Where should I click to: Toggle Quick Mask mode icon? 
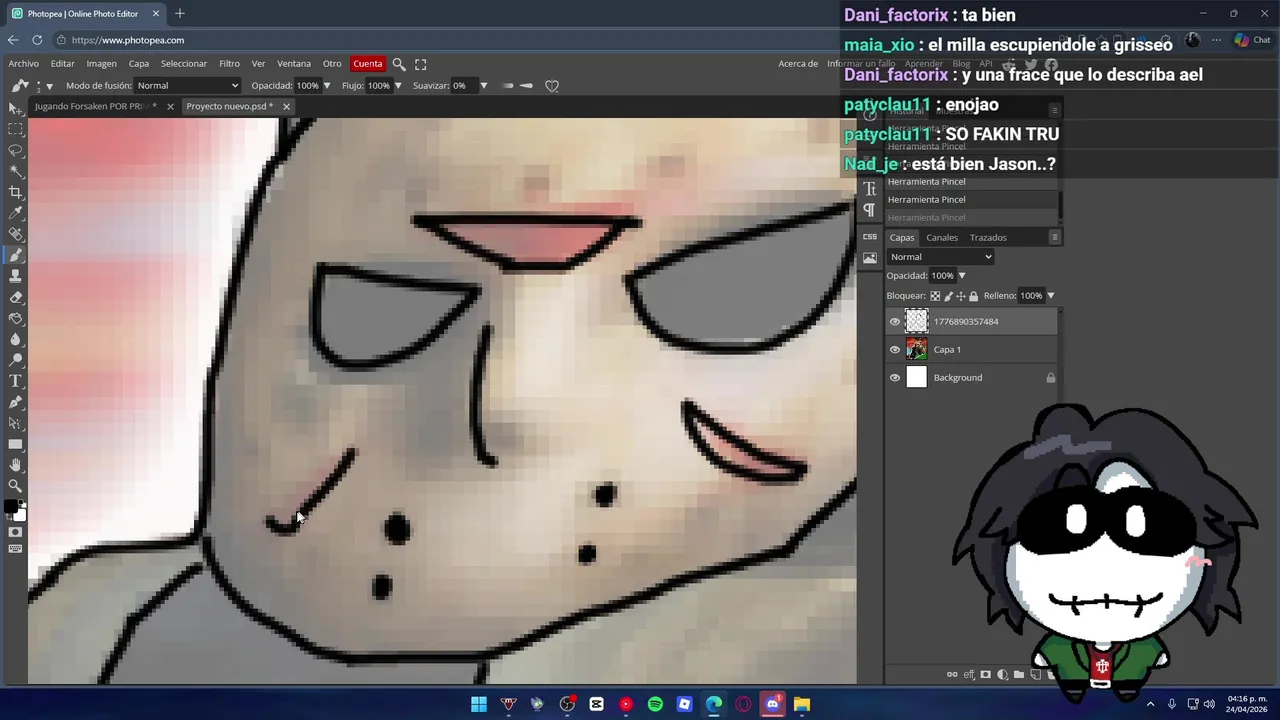[x=15, y=532]
